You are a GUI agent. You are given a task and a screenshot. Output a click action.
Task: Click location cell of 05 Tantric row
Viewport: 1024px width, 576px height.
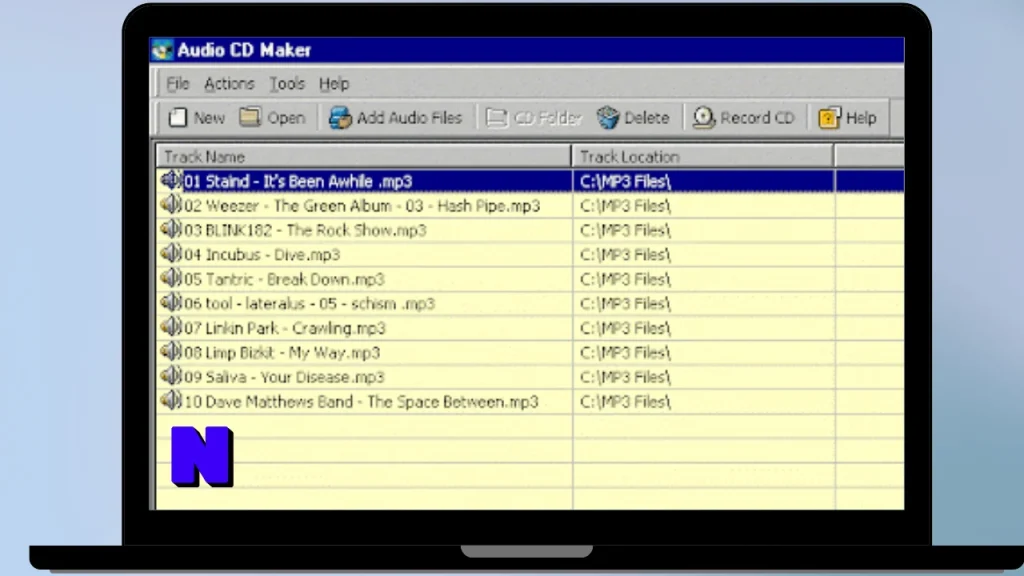click(x=704, y=279)
